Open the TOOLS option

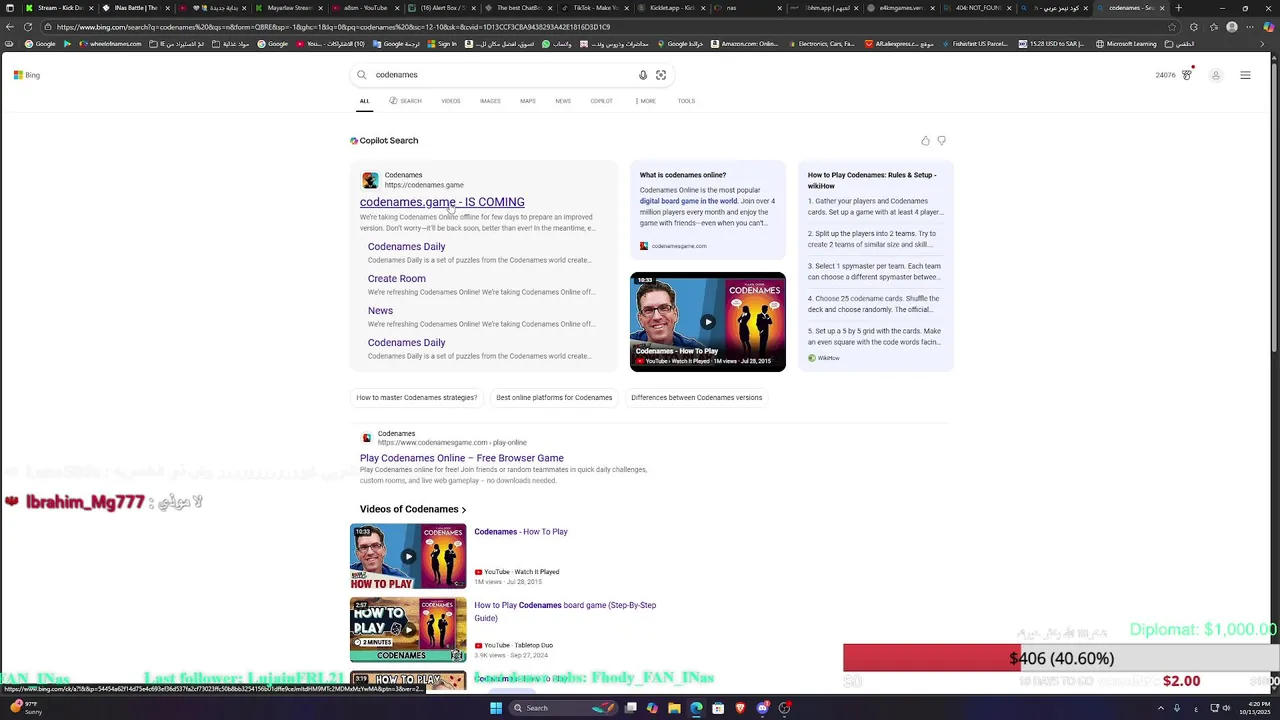point(686,101)
